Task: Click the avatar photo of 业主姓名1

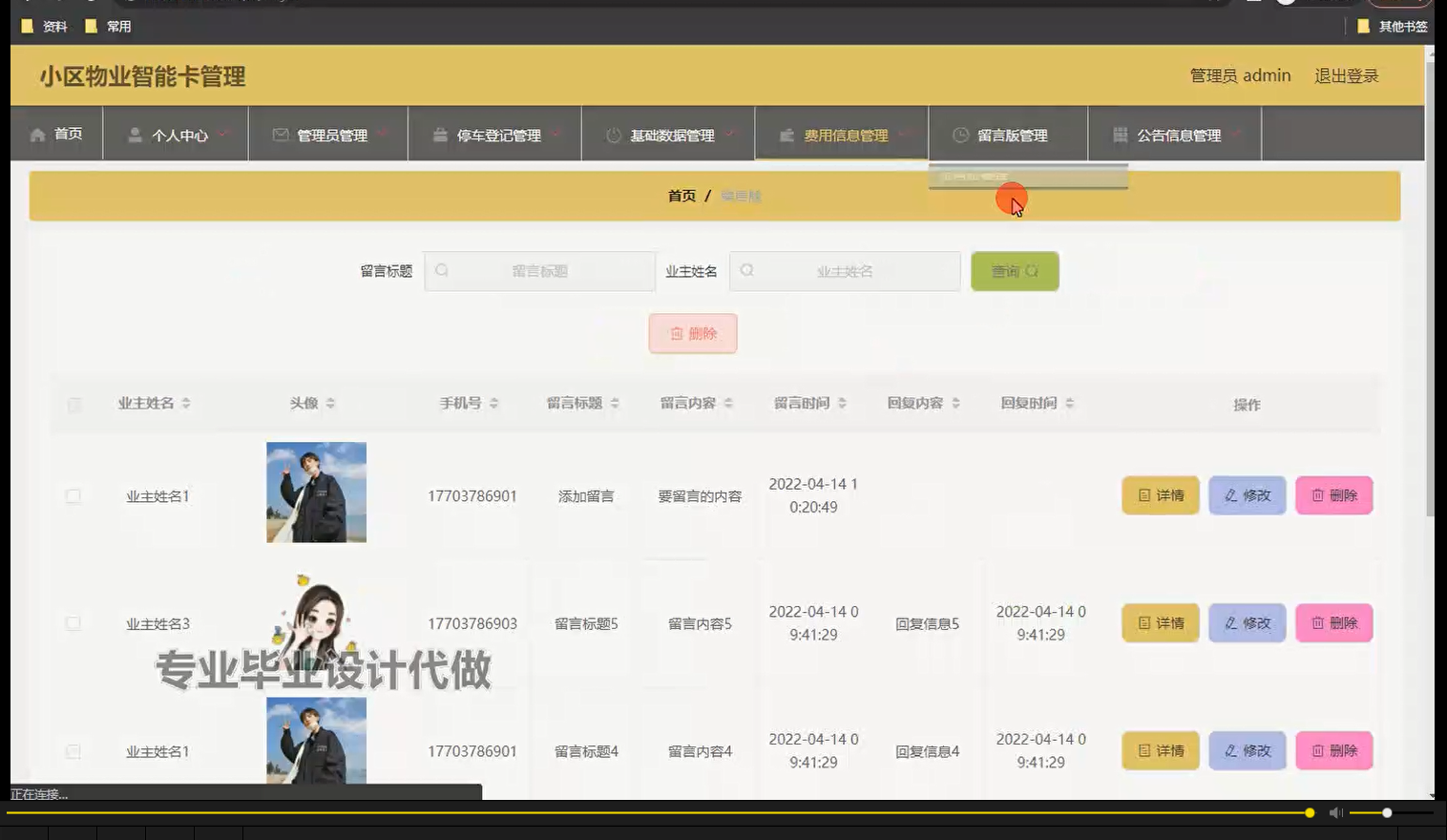Action: click(x=316, y=493)
